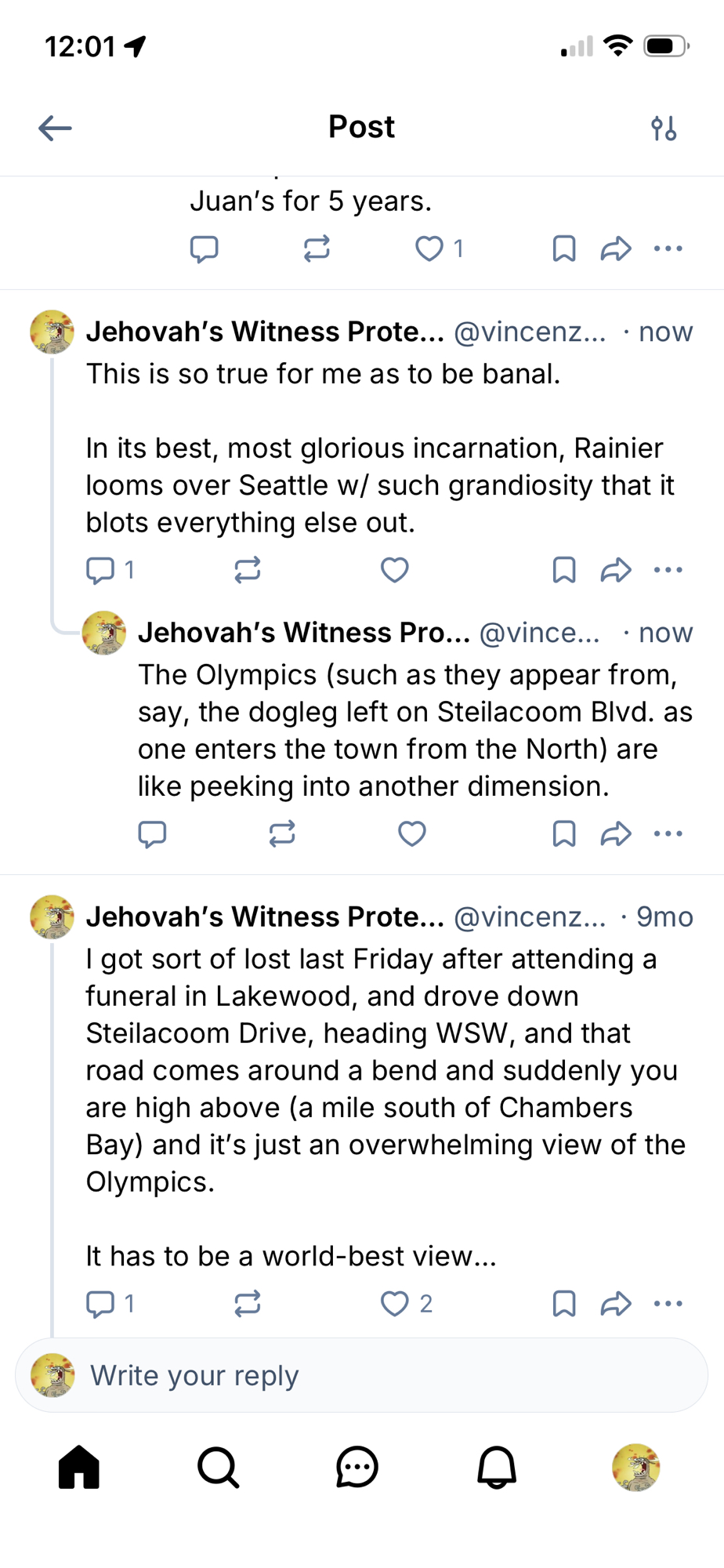Screen dimensions: 724x1568
Task: Like the Olympics another dimension post
Action: (412, 833)
